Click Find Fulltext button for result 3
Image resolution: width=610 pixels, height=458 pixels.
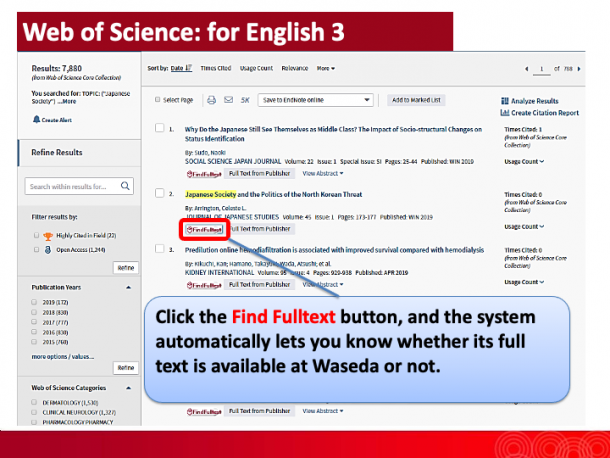coord(204,285)
